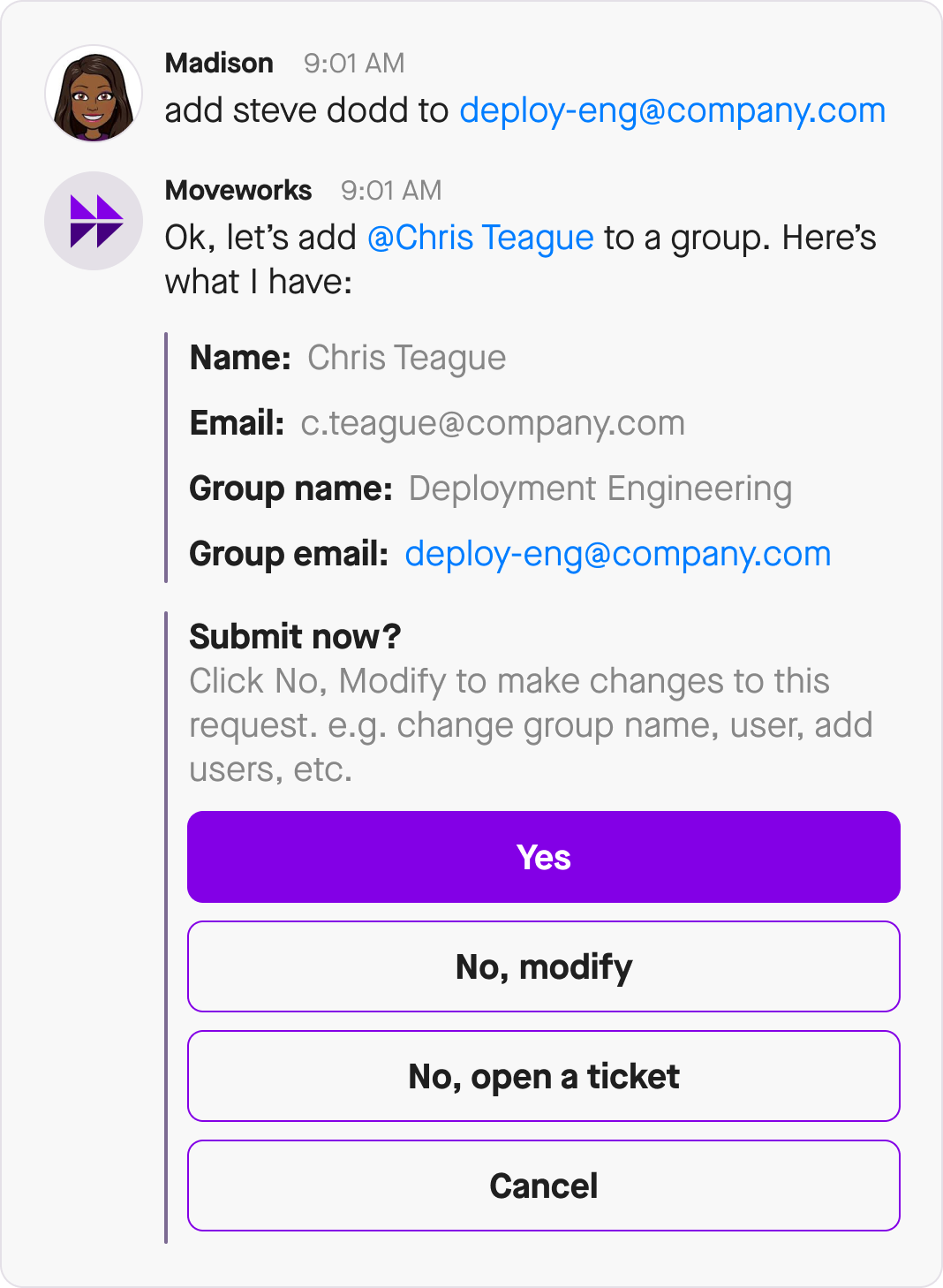
Task: Open the Group email deploy-eng@company.com link
Action: click(618, 555)
